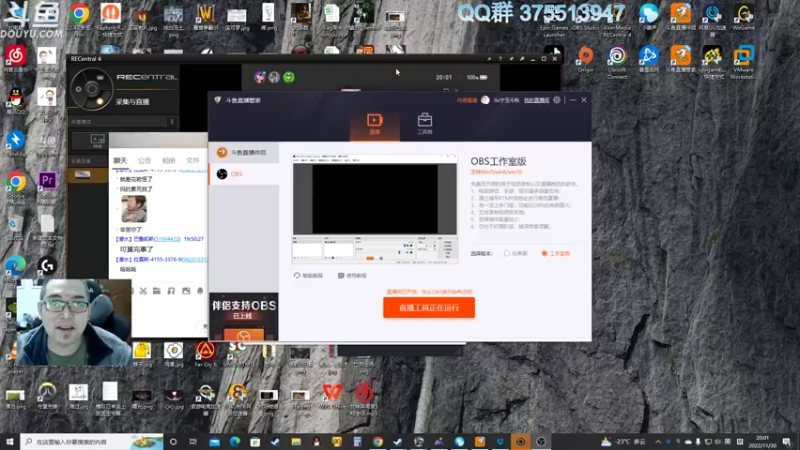Open File Explorer from the taskbar
This screenshot has height=450, width=800.
click(296, 442)
